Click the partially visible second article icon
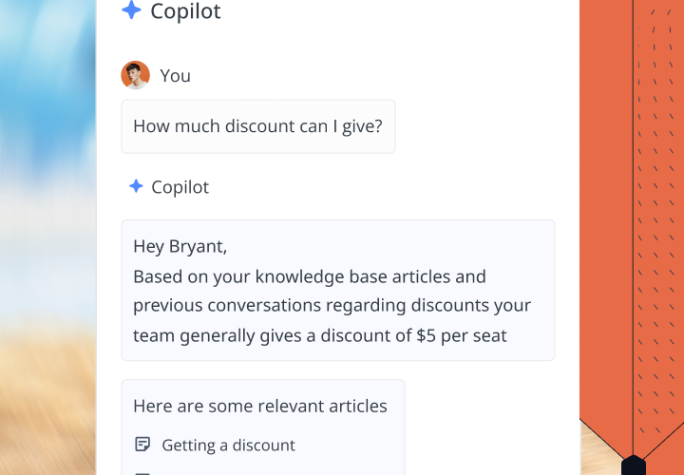The height and width of the screenshot is (475, 684). 142,472
